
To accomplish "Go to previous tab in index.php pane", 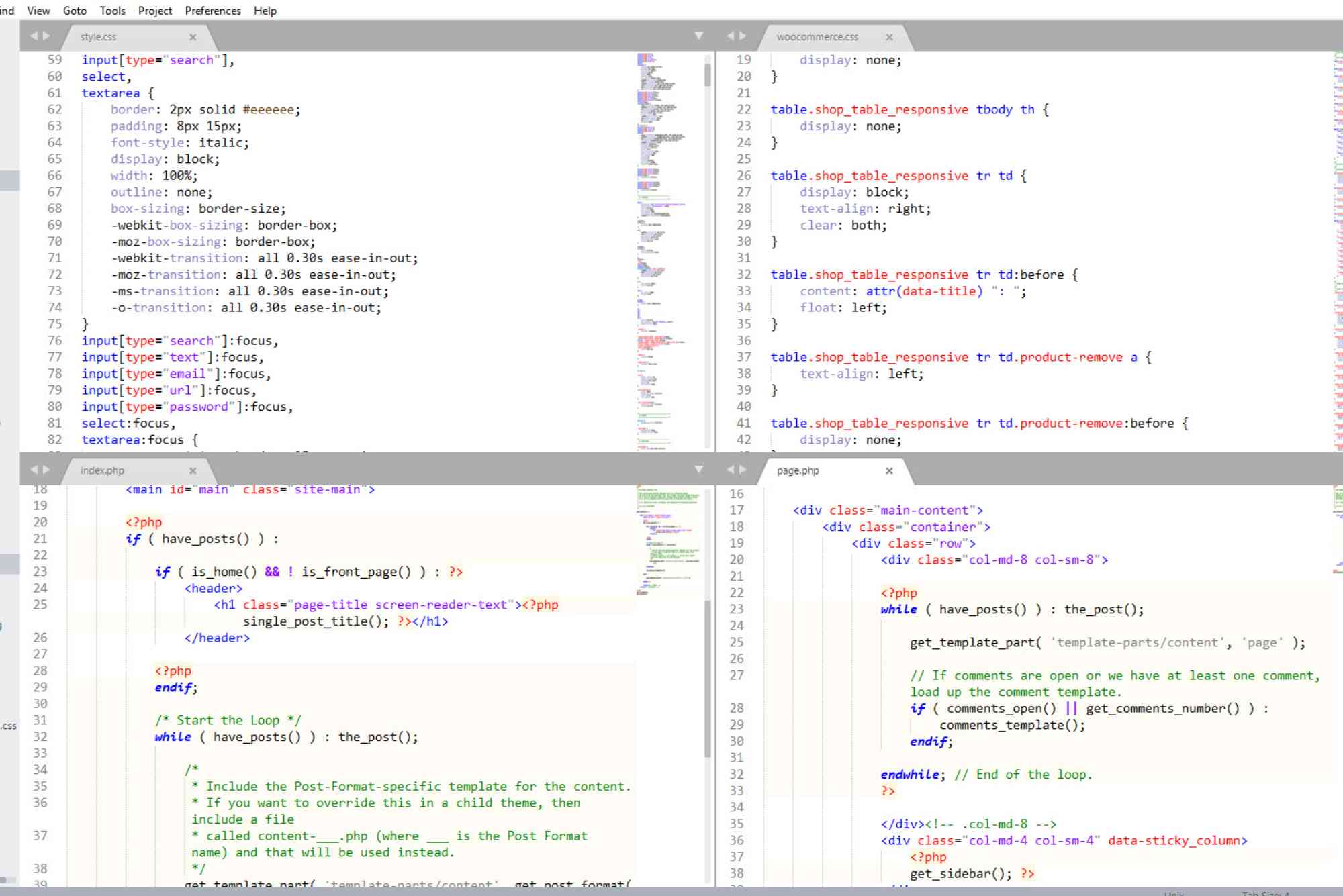I will coord(34,469).
